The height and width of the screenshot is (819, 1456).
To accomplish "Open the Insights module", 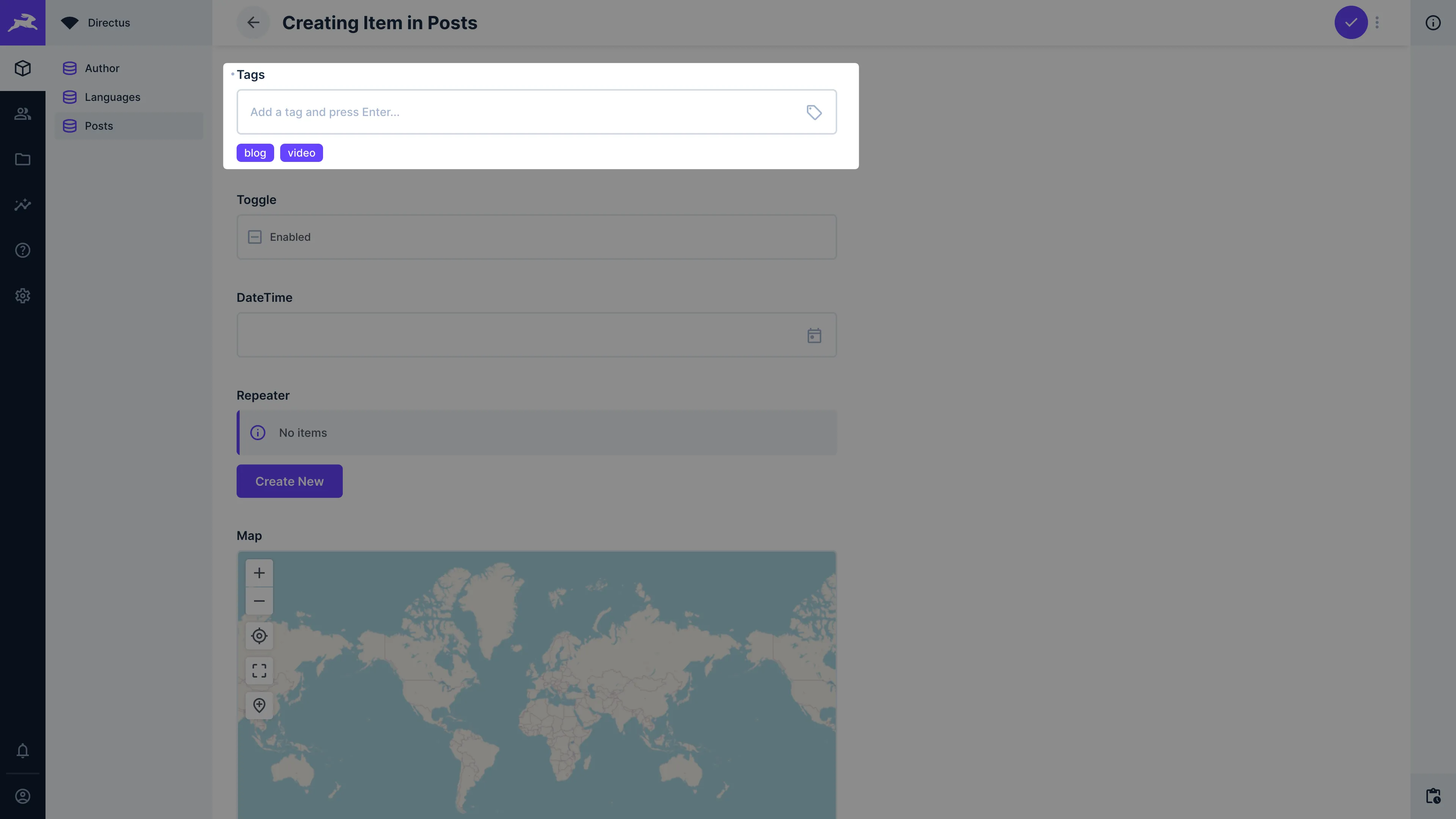I will click(x=23, y=205).
